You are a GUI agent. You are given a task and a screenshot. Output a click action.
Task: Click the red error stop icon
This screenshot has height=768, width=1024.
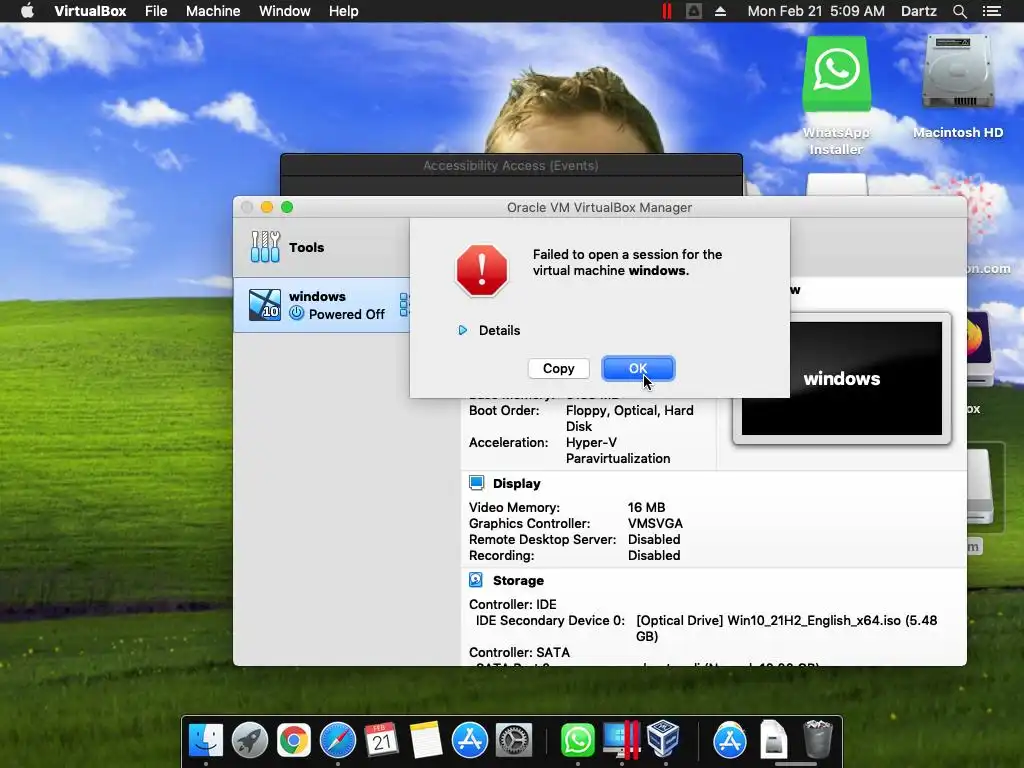[x=482, y=270]
